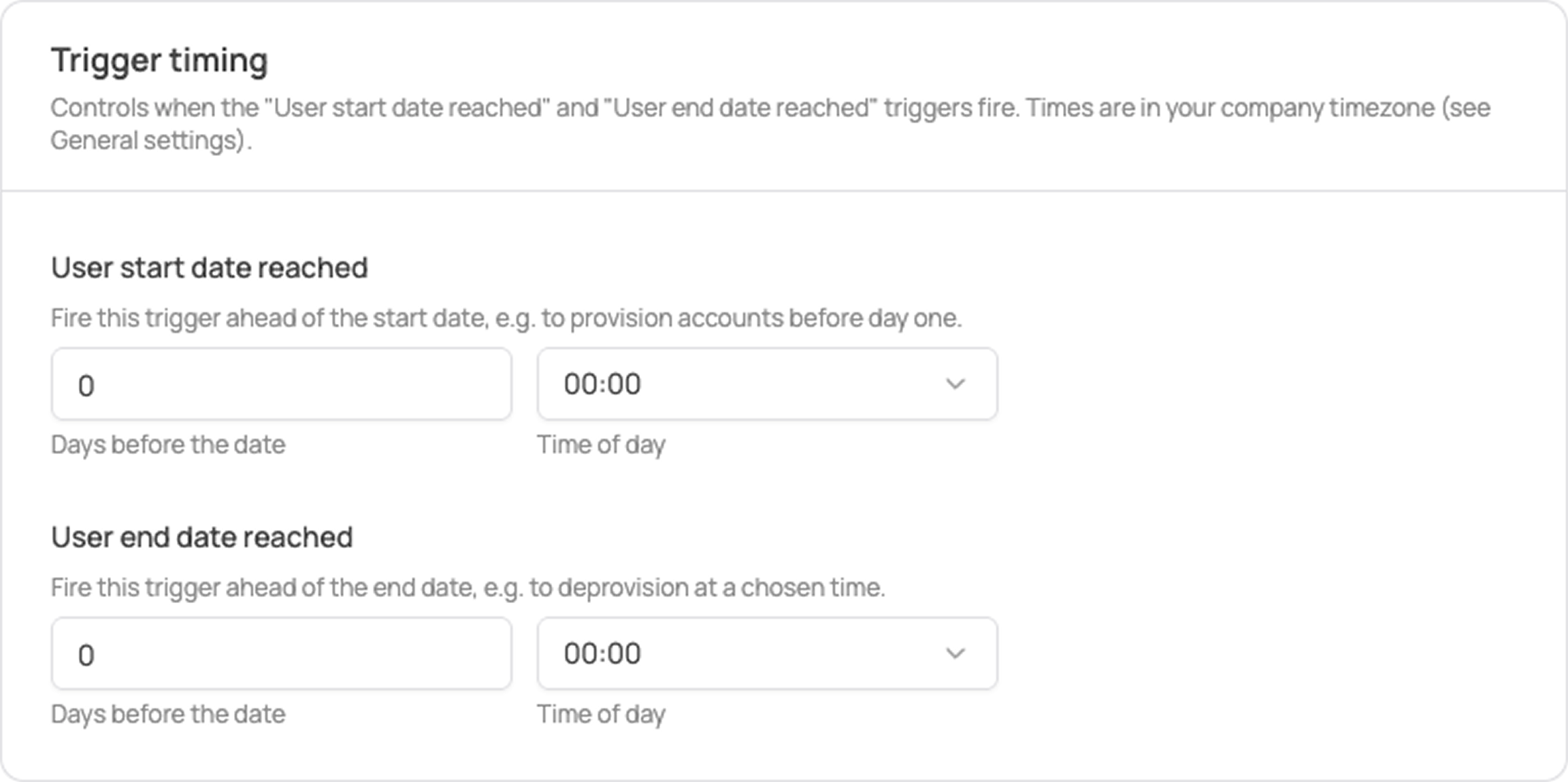Click the 0 value in end date days field
This screenshot has height=782, width=1568.
[x=86, y=655]
